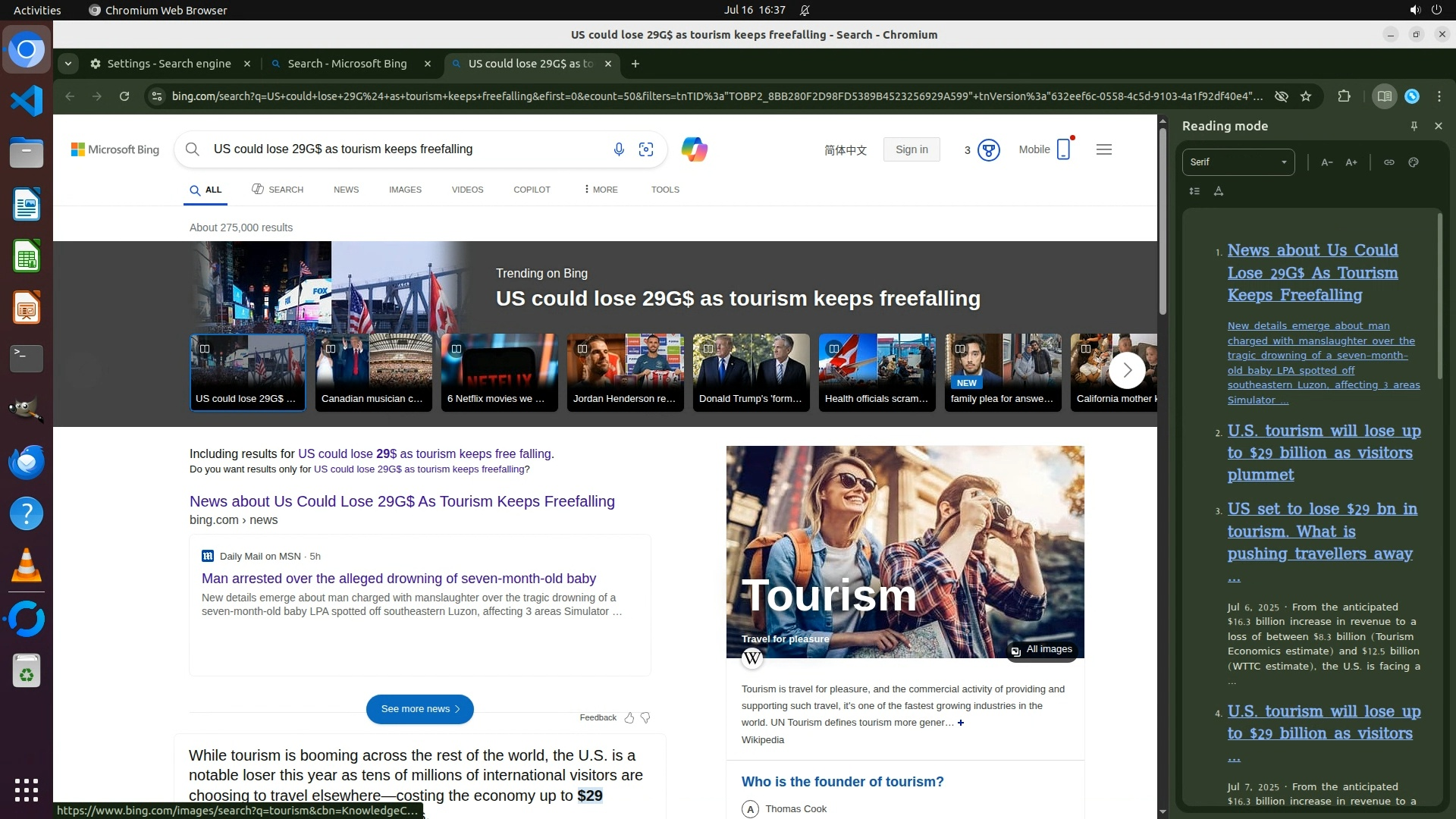This screenshot has height=819, width=1456.
Task: Toggle links in reading mode
Action: pyautogui.click(x=1389, y=162)
